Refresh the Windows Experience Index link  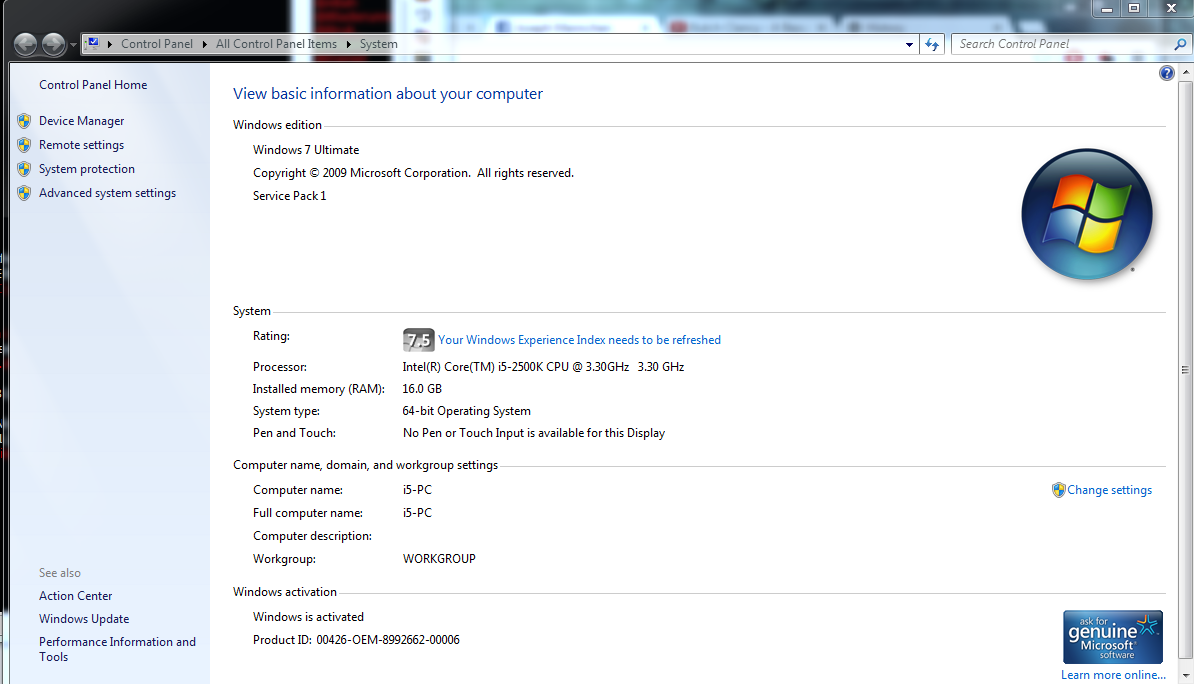pos(579,340)
